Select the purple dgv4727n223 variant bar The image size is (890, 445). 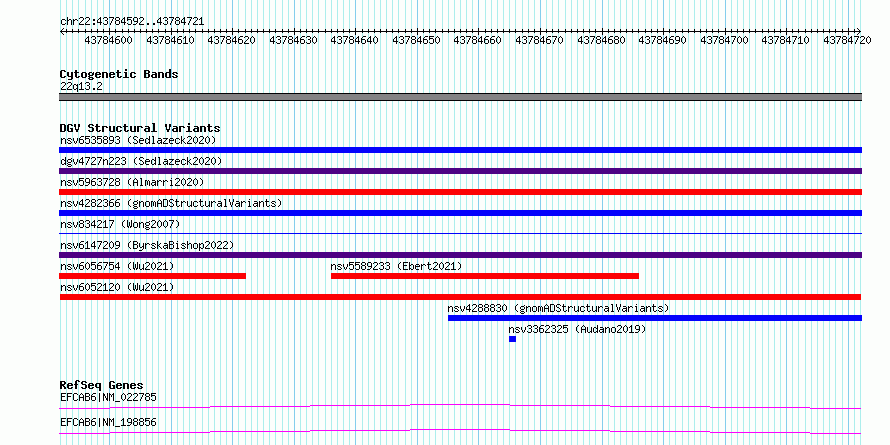(460, 171)
